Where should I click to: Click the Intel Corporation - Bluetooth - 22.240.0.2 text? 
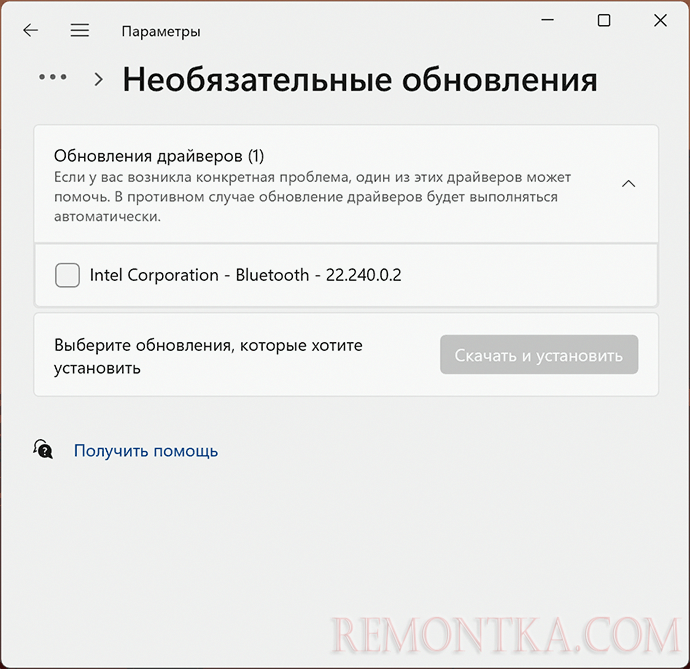(x=246, y=275)
